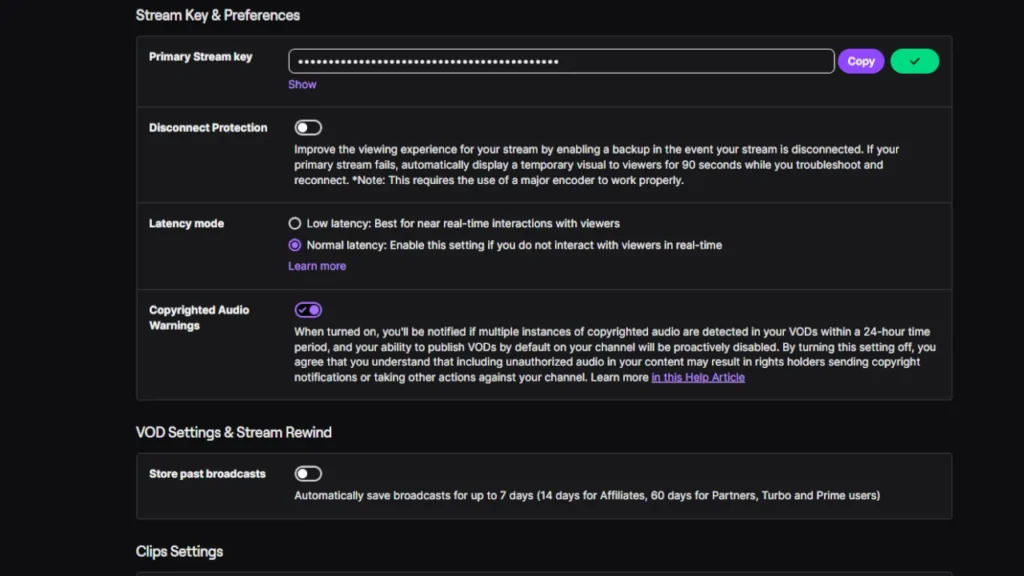Click the VOD Settings & Stream Rewind heading

[233, 432]
